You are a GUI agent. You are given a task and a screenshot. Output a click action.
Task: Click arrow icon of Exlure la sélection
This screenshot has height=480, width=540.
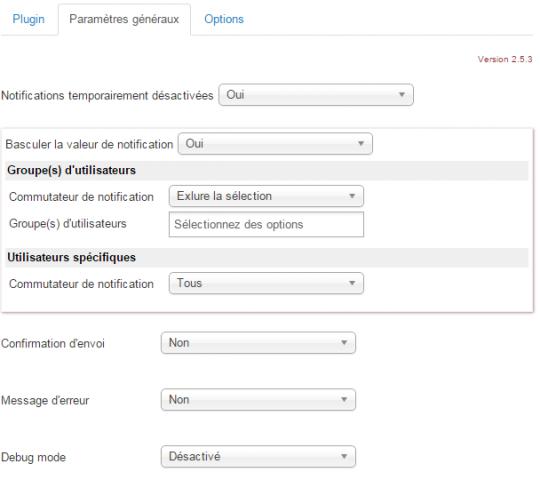(x=352, y=196)
